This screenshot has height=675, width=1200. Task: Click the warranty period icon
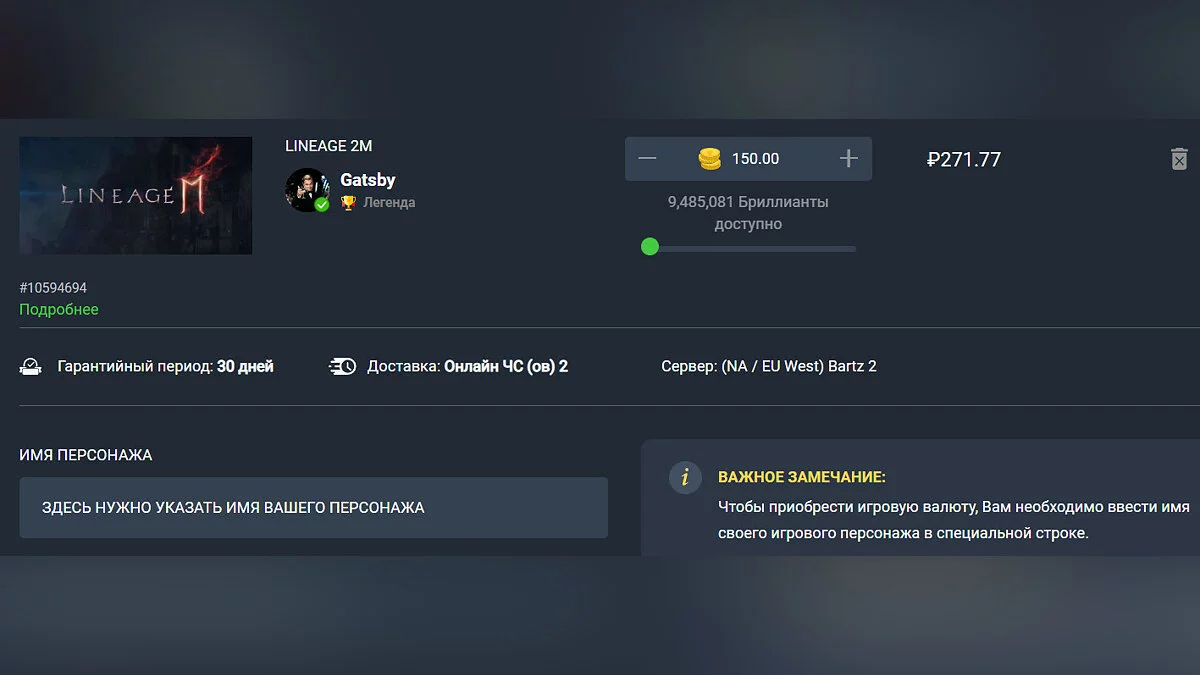pos(31,366)
